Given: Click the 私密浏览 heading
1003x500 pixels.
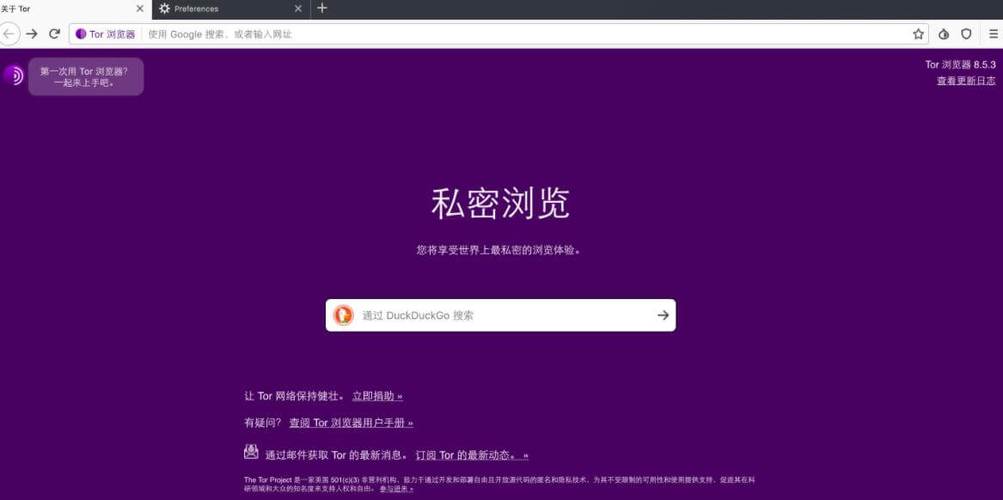Looking at the screenshot, I should pos(500,204).
